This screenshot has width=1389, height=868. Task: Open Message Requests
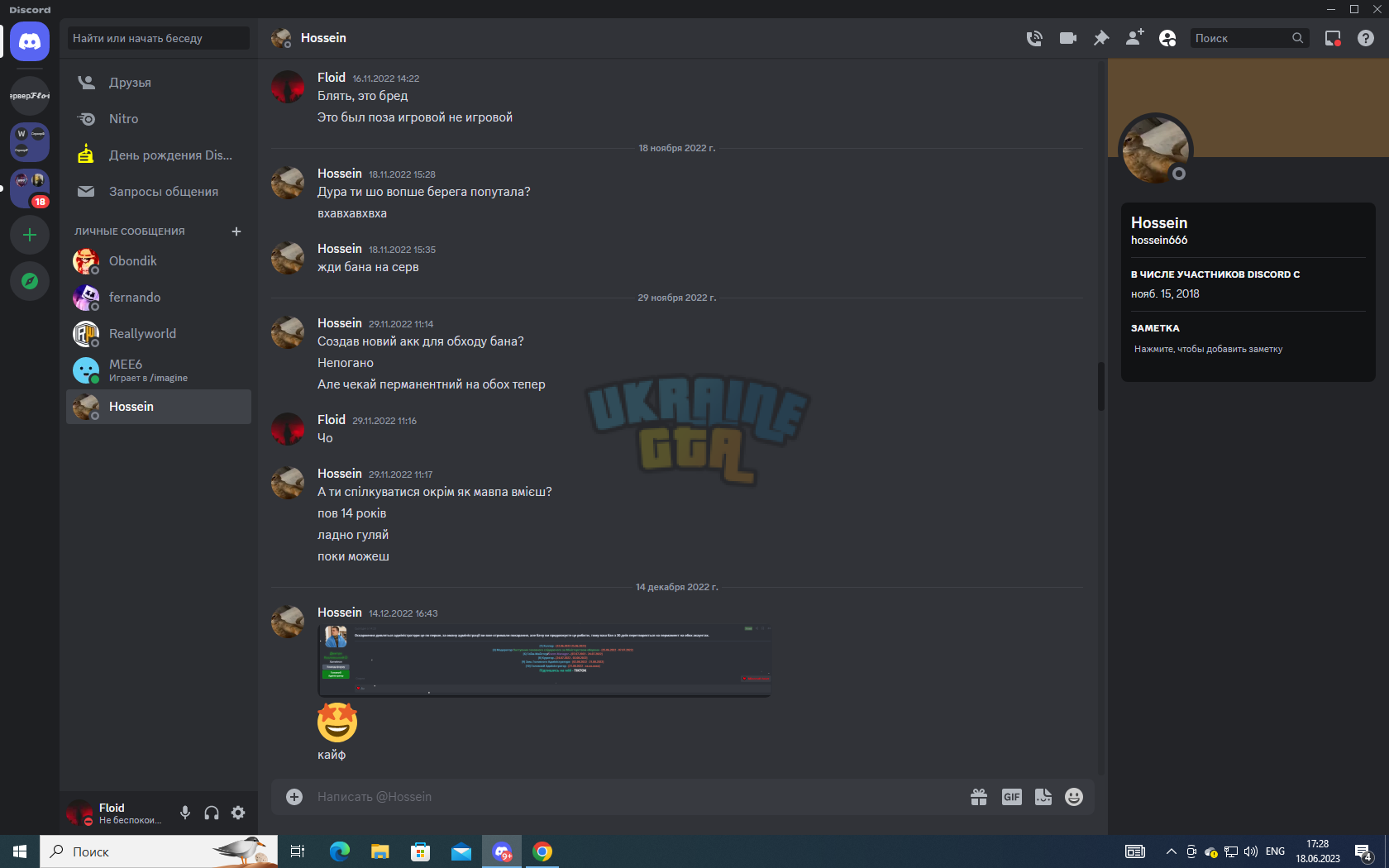click(x=159, y=192)
